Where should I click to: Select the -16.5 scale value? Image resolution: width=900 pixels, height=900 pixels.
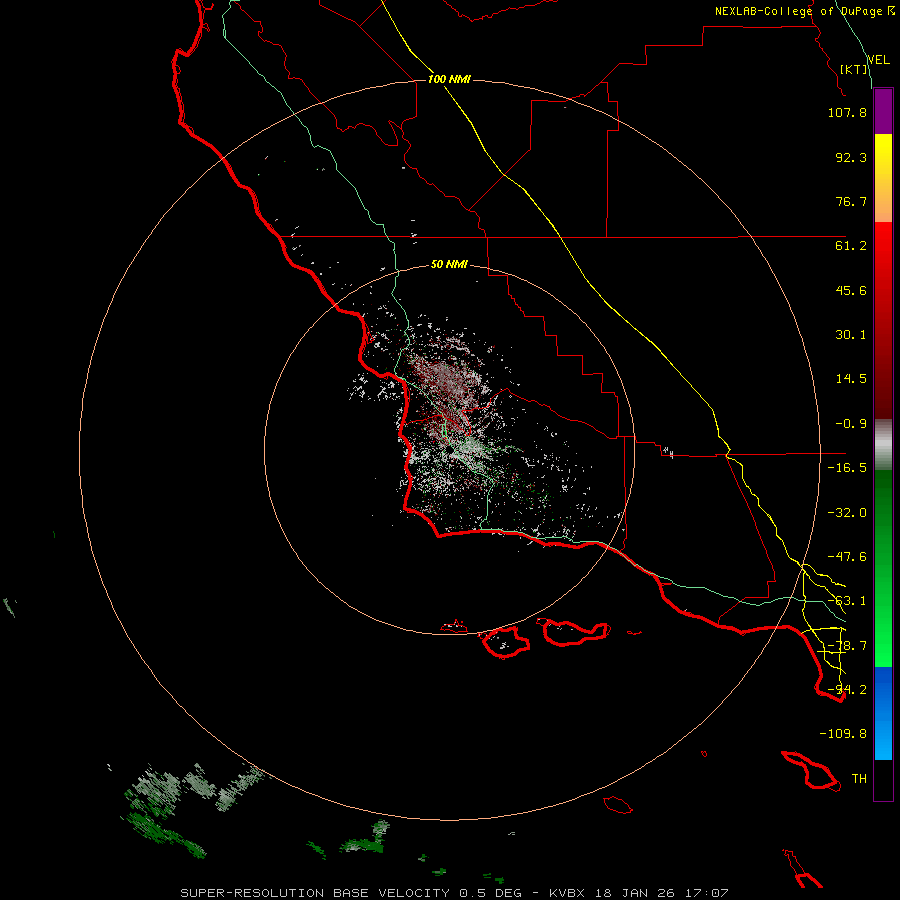847,468
